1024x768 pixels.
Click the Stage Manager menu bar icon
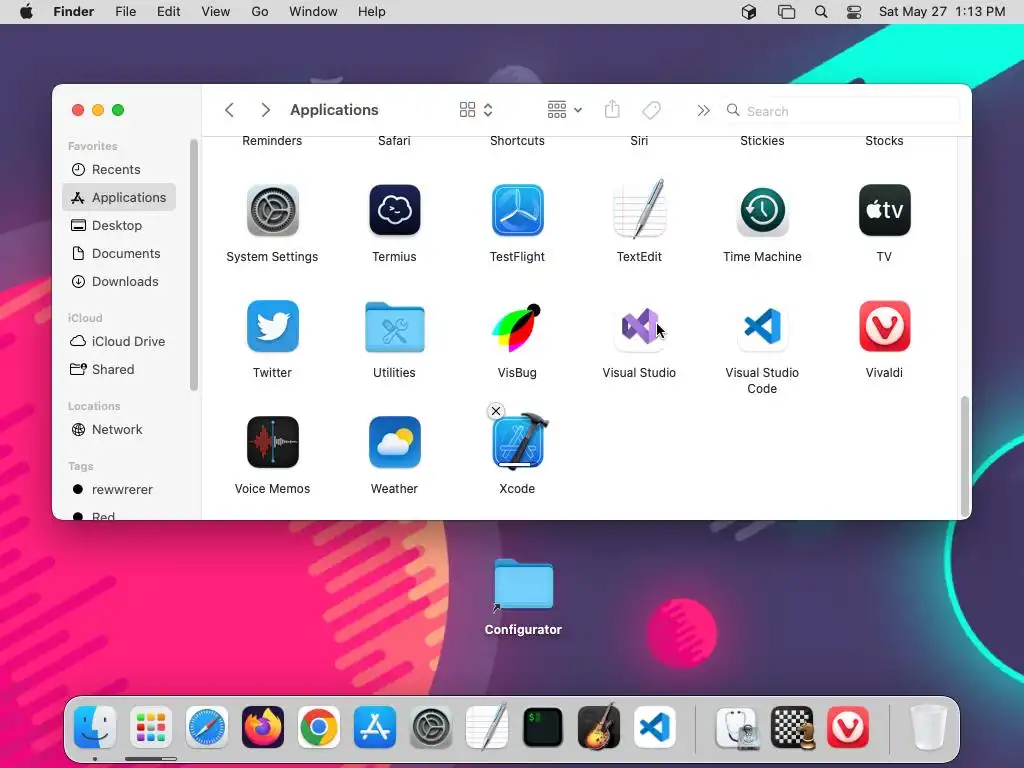point(786,12)
